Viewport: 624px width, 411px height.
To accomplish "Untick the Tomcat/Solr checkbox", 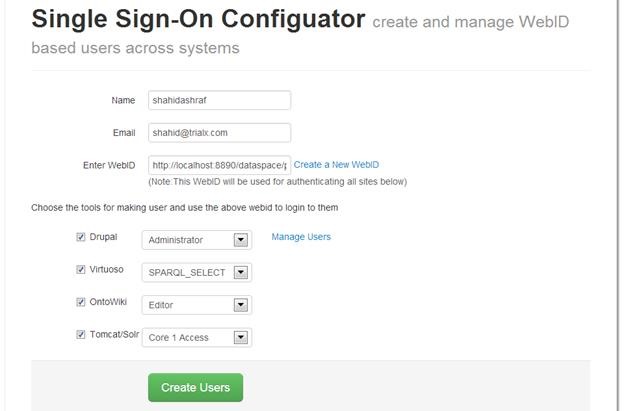I will 81,335.
